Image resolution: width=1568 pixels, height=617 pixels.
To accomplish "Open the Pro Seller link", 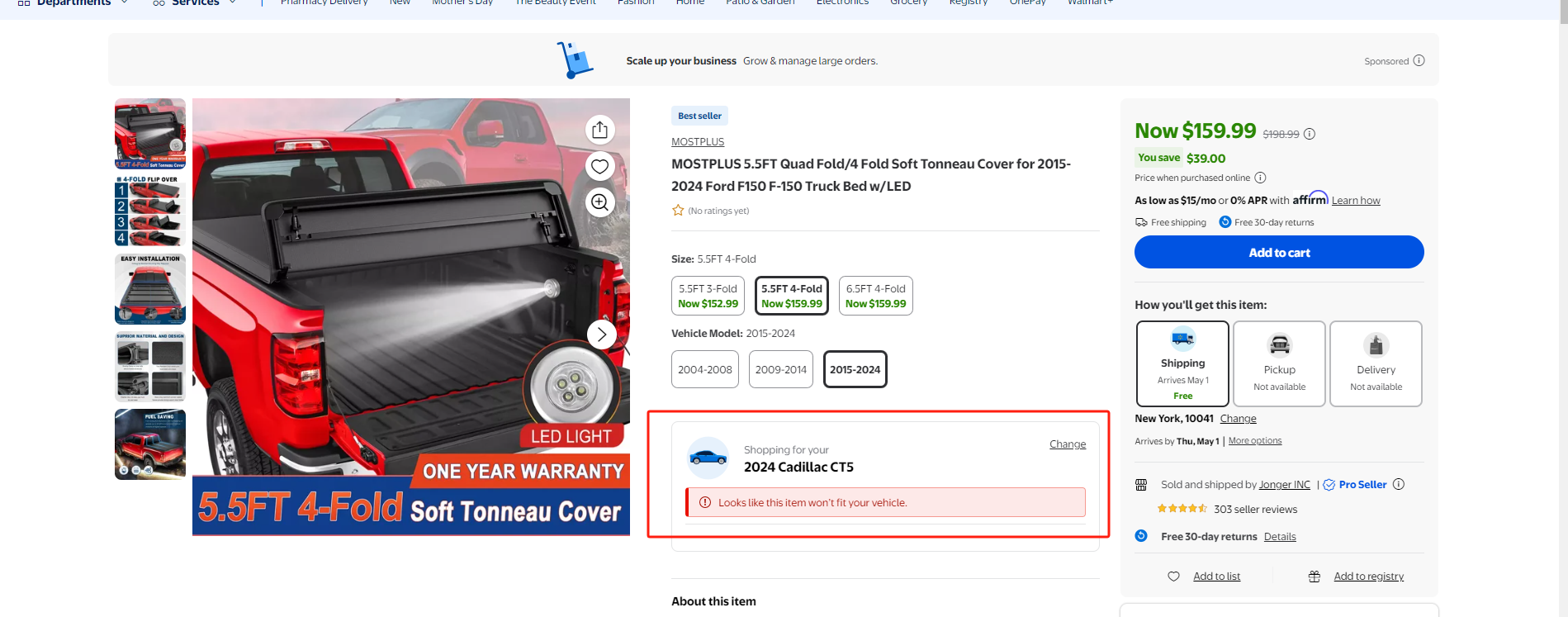I will pyautogui.click(x=1362, y=485).
